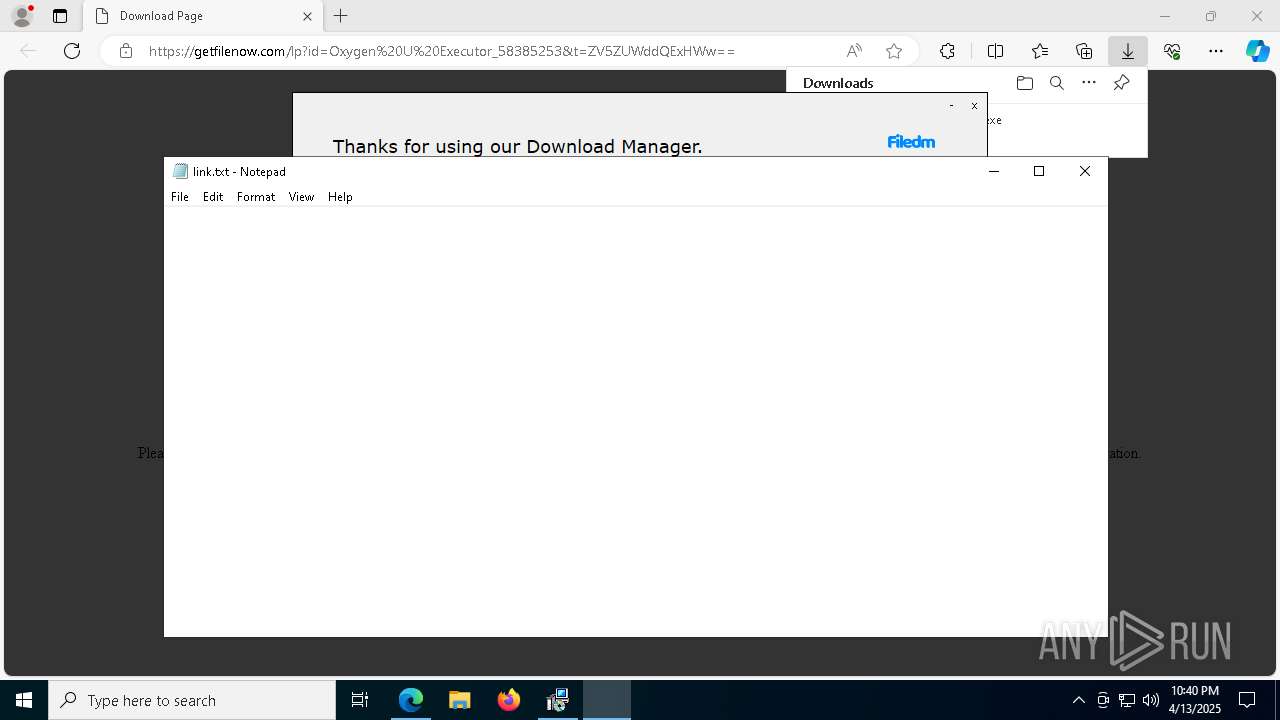
Task: Open the Edge tab actions menu icon
Action: point(60,16)
